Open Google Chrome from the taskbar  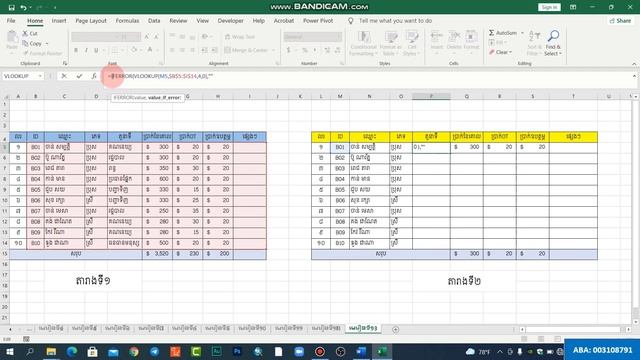(134, 351)
